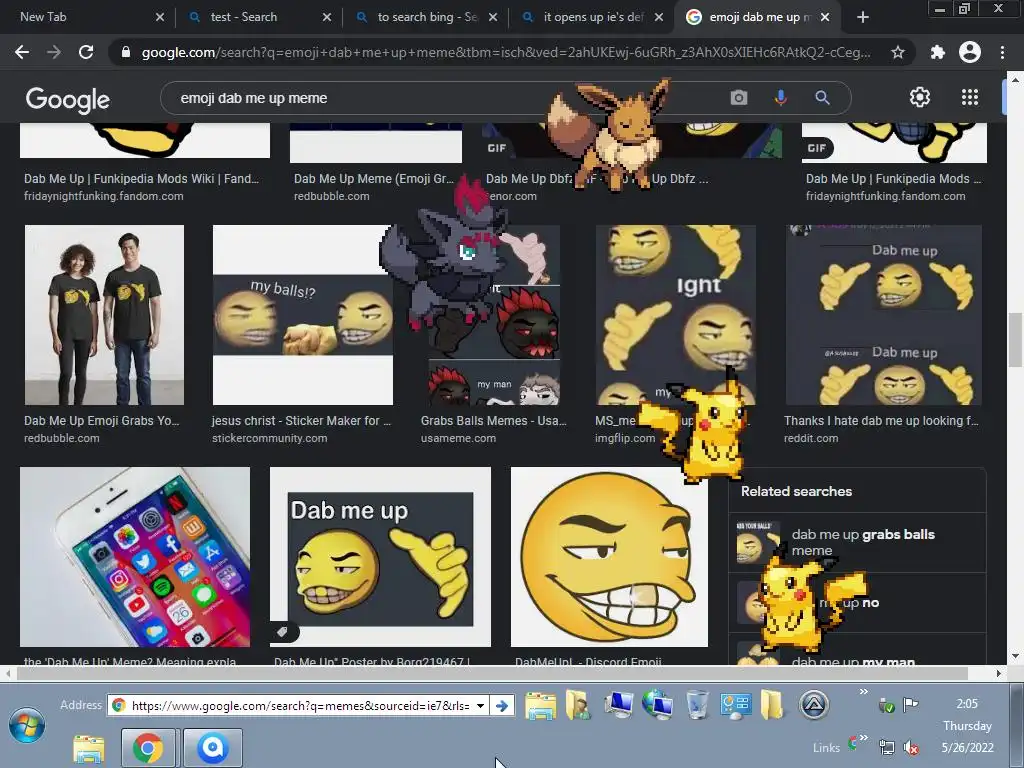The height and width of the screenshot is (768, 1024).
Task: Expand the Links toolbar chevron
Action: pos(863,738)
